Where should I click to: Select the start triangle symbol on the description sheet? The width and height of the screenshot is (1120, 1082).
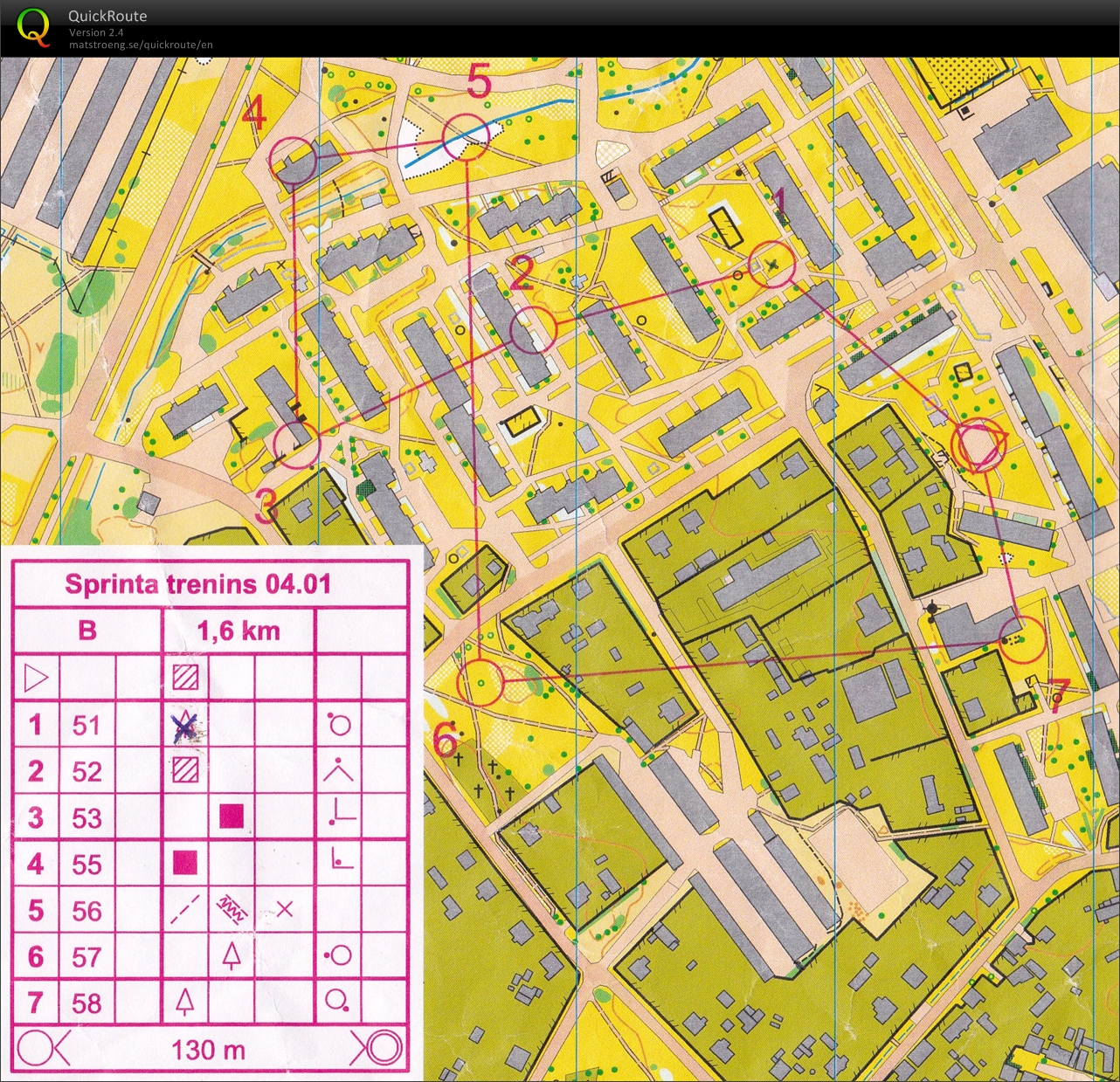tap(36, 677)
